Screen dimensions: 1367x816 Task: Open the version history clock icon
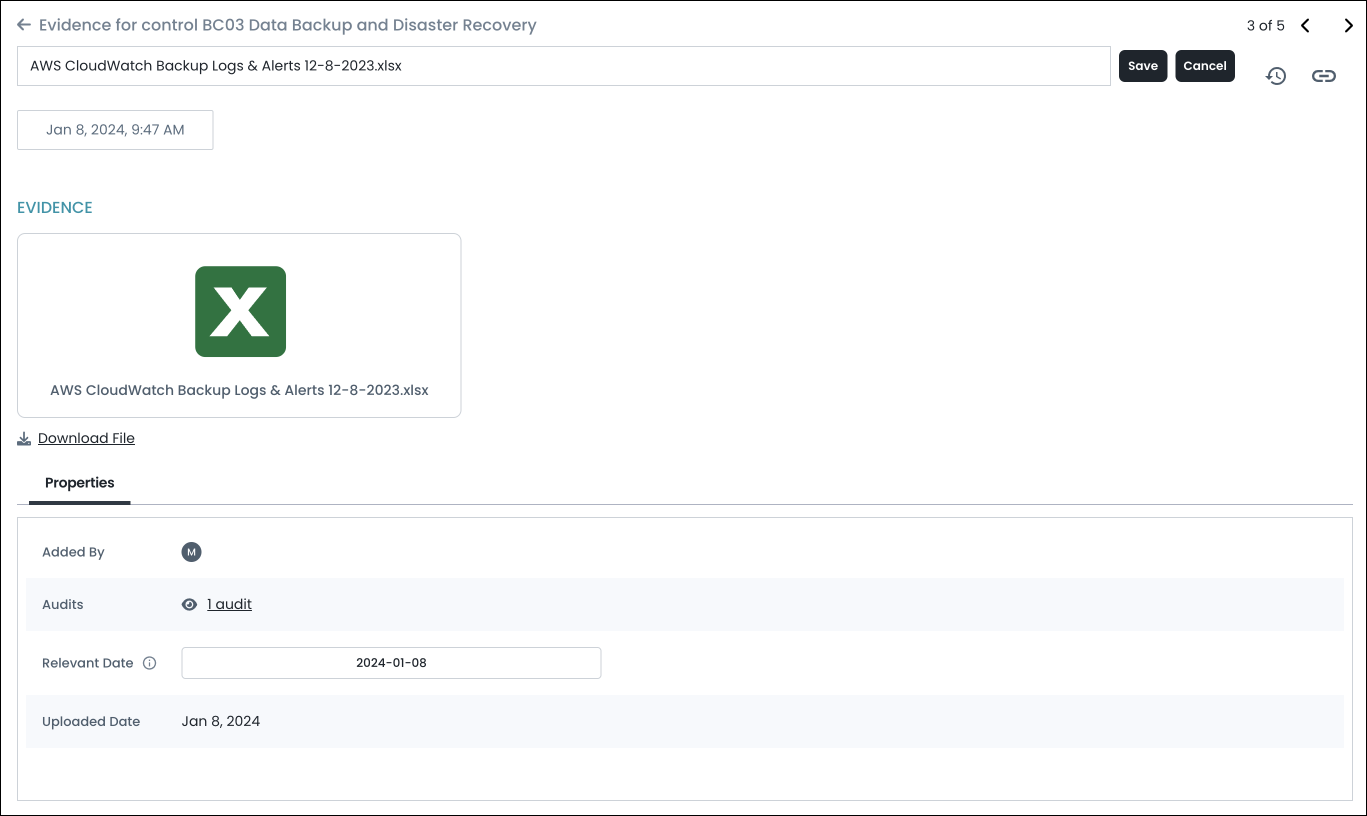(x=1275, y=76)
